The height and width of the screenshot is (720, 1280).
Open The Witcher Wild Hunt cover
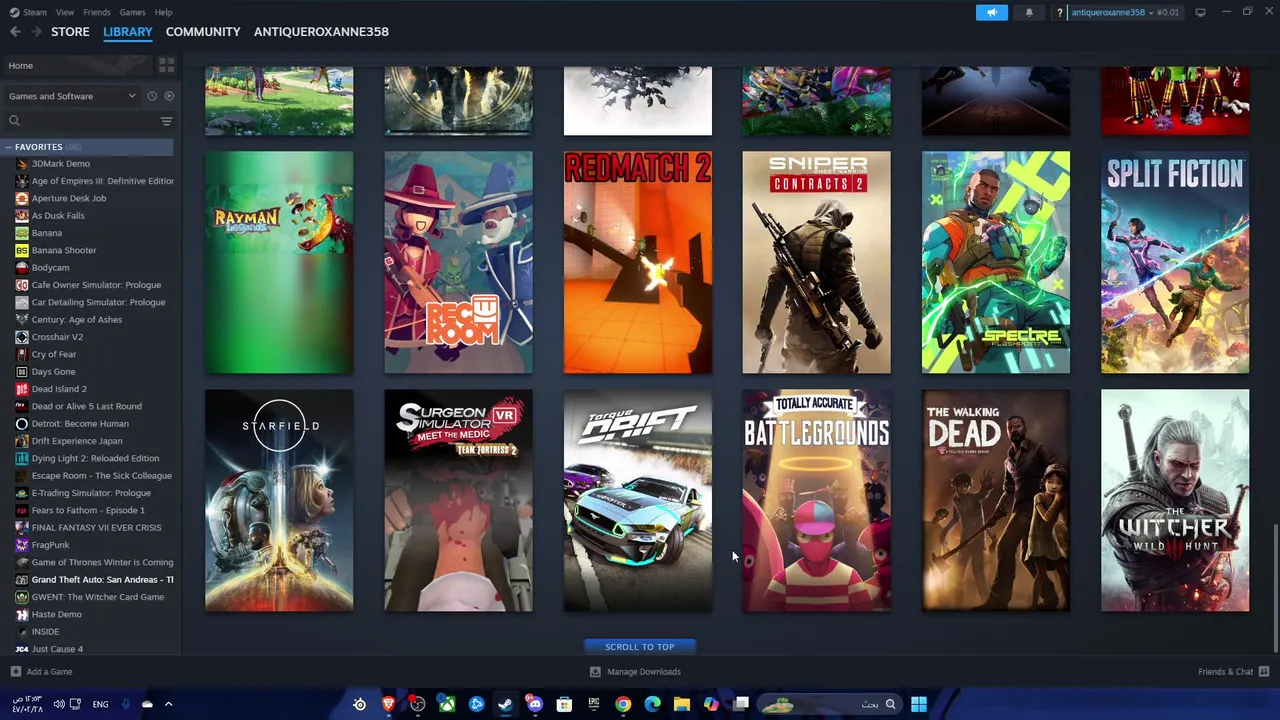1175,500
